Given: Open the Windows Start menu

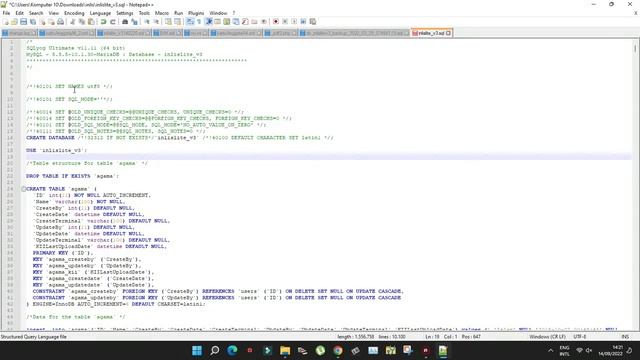Looking at the screenshot, I should [x=197, y=350].
